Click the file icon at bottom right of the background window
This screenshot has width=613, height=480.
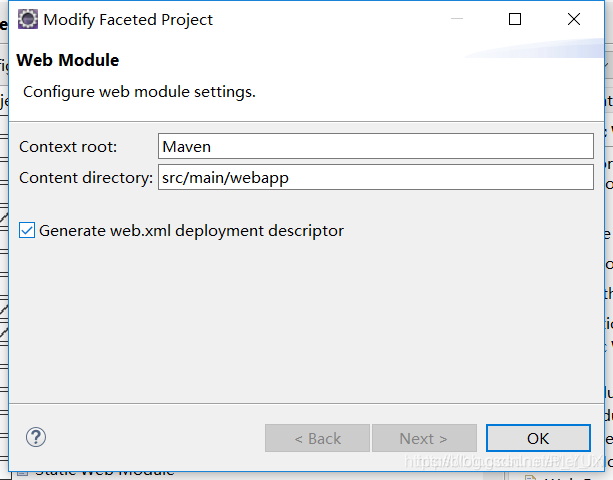pyautogui.click(x=530, y=477)
